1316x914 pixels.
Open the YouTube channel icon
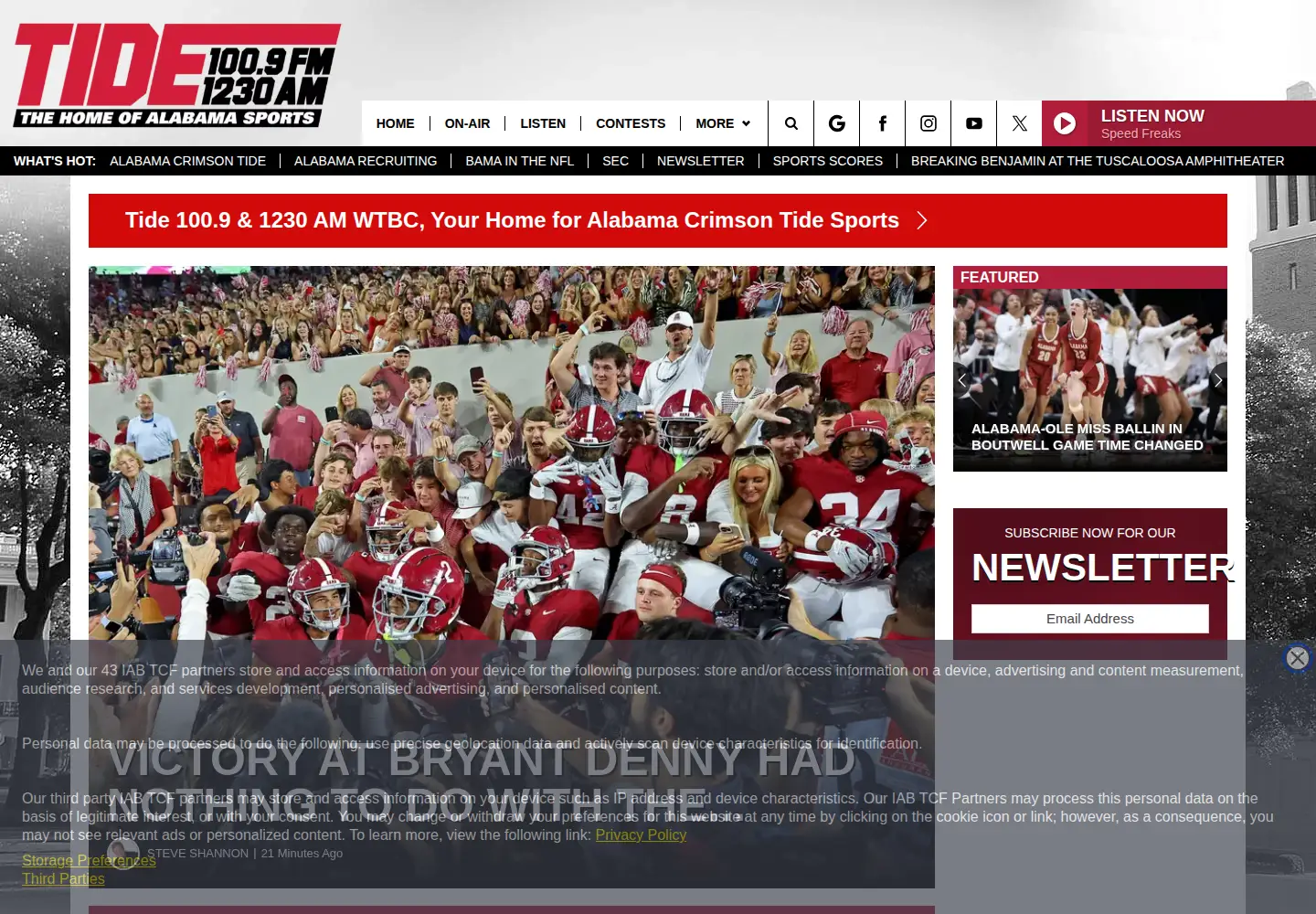pos(974,123)
